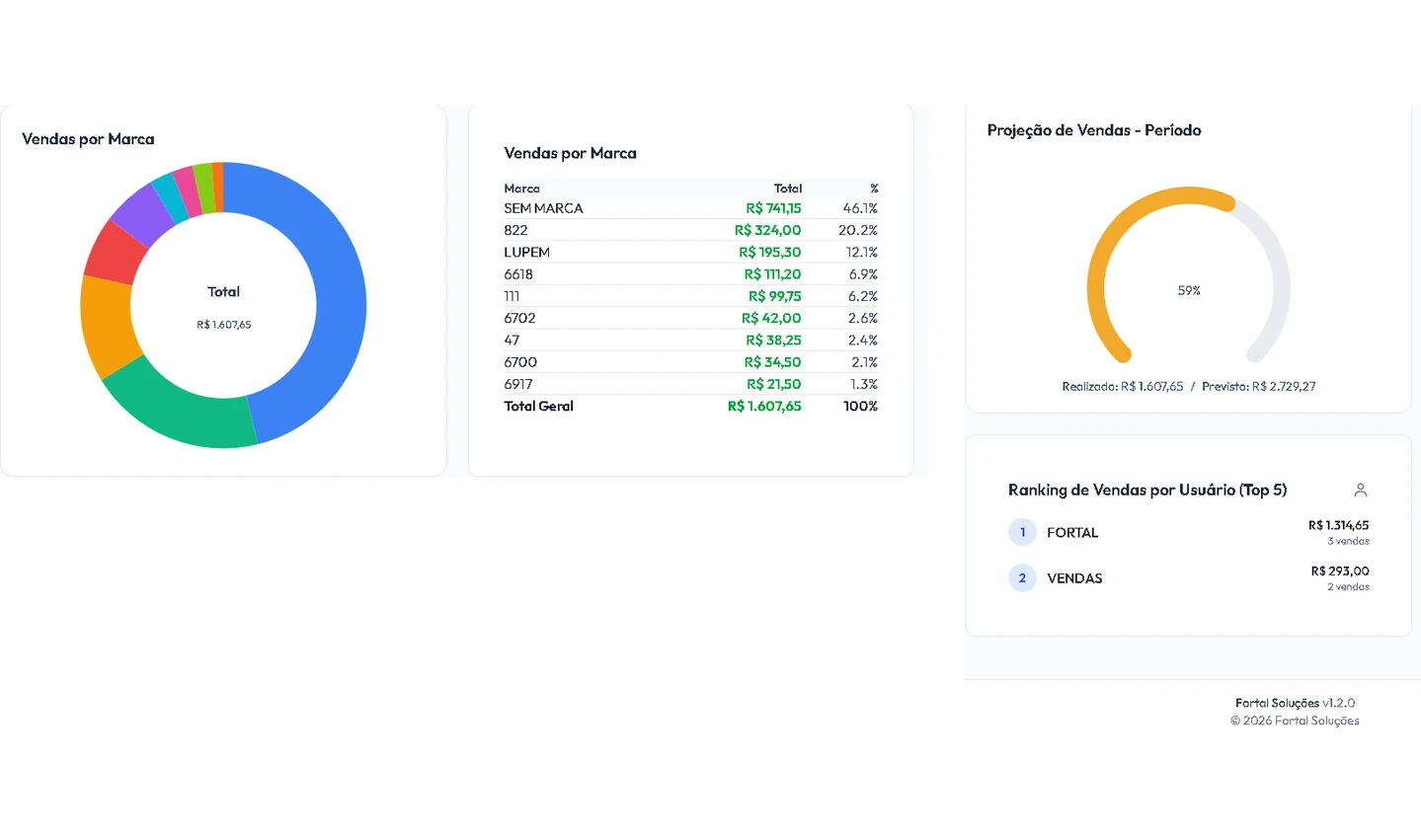Click rank badge 1 next to FORTAL
1421x840 pixels.
click(x=1022, y=532)
